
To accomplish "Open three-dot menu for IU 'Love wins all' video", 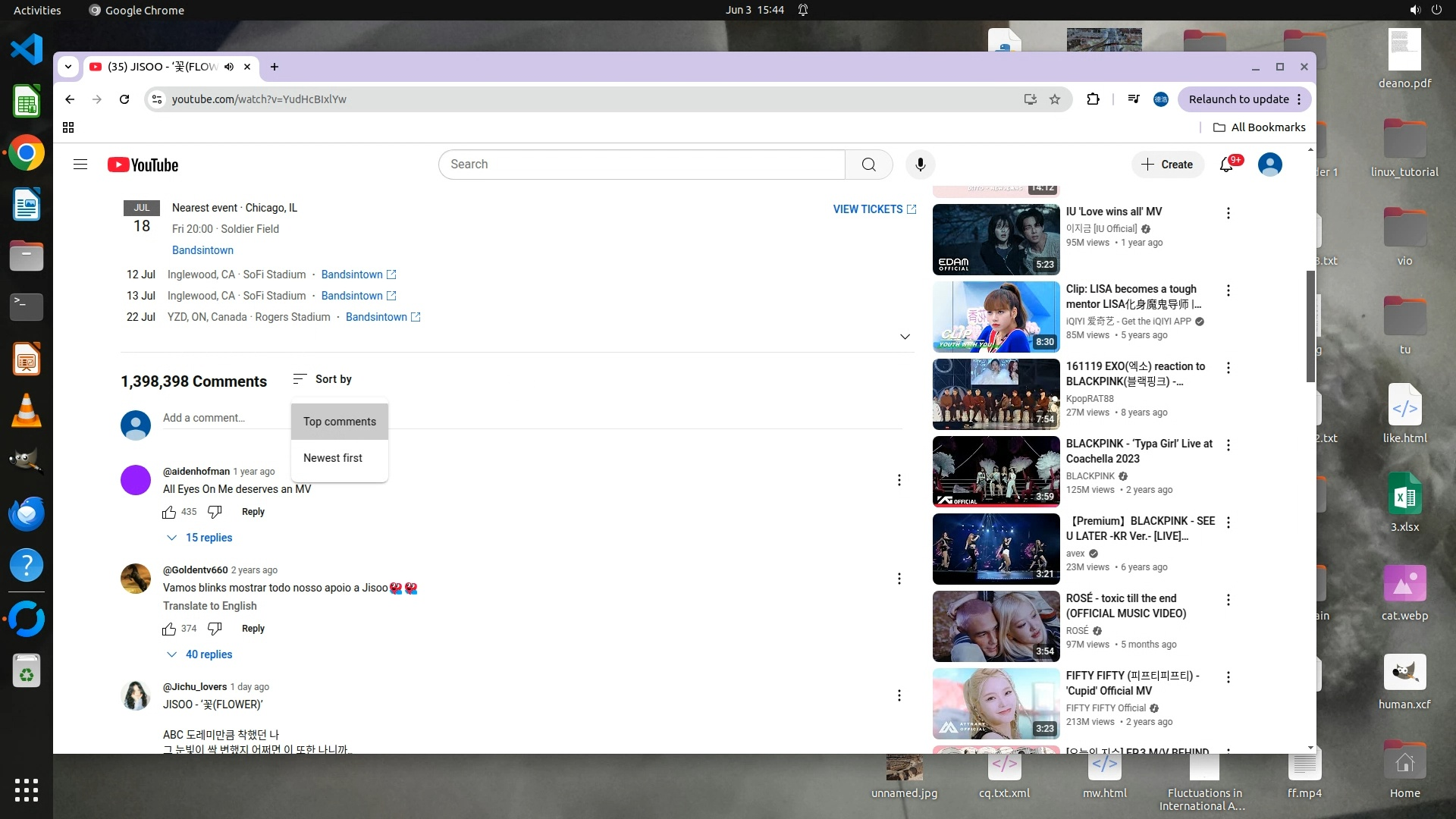I will pos(1228,213).
